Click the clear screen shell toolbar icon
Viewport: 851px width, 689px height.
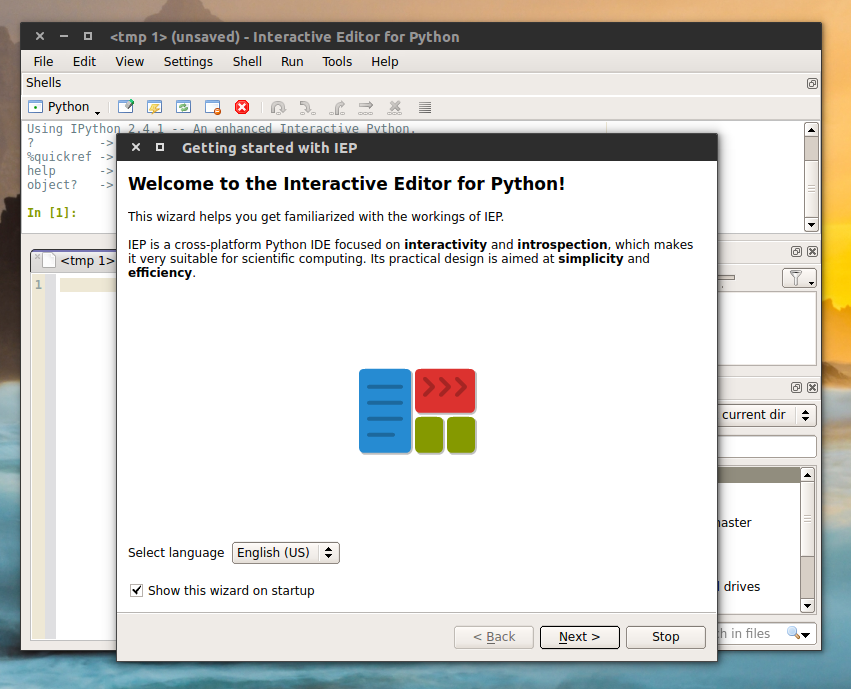point(211,107)
